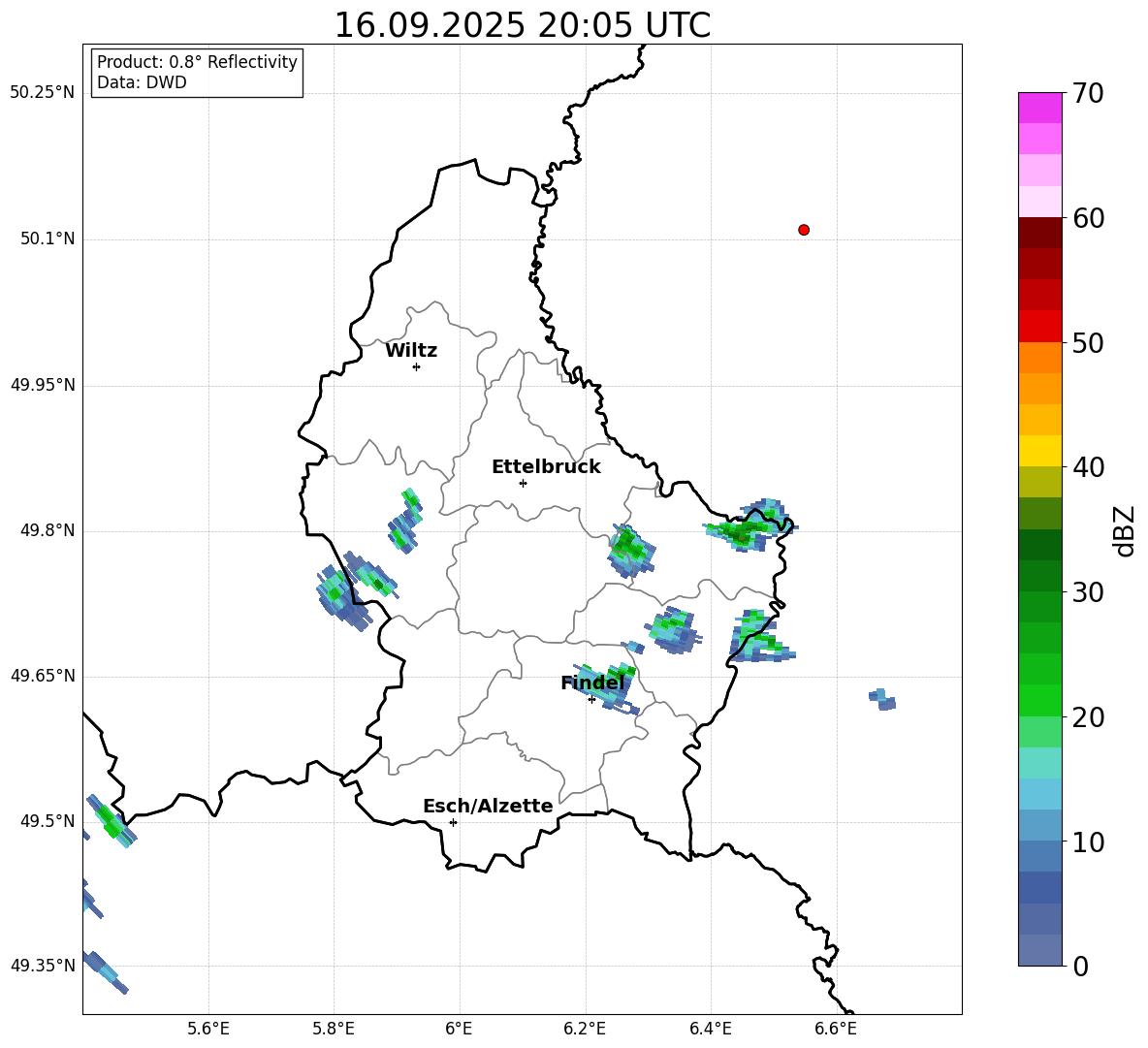Pick the magenta swatch at 70 dBZ
The width and height of the screenshot is (1148, 1048).
coord(1039,108)
